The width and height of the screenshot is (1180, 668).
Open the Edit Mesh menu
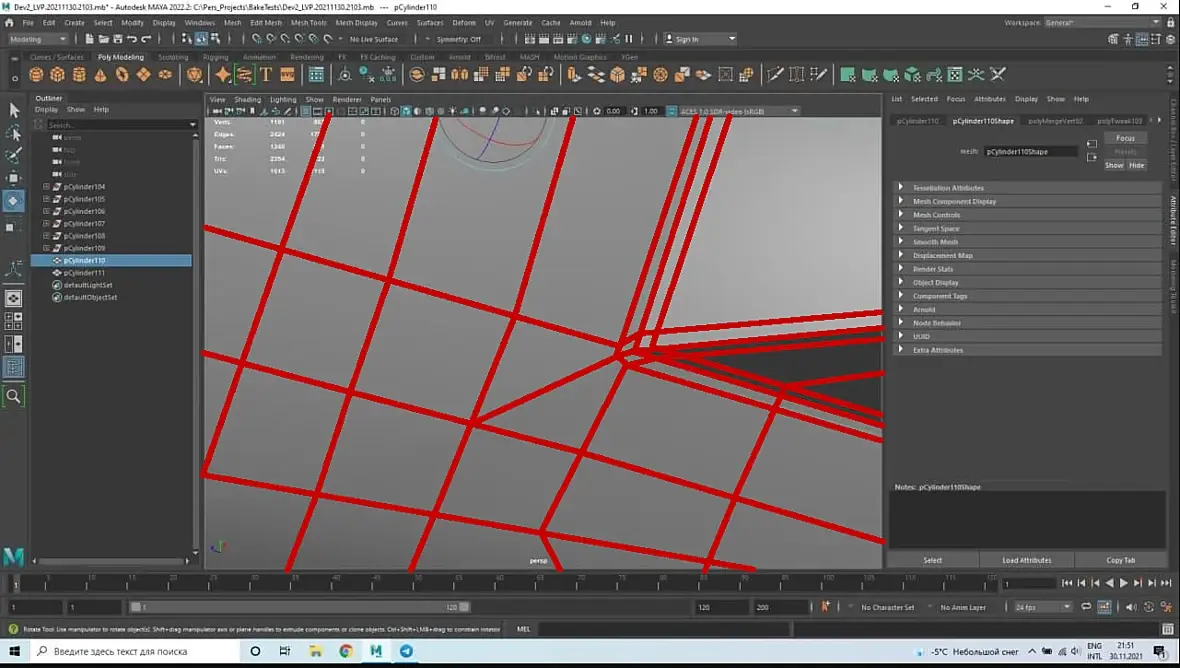click(265, 22)
